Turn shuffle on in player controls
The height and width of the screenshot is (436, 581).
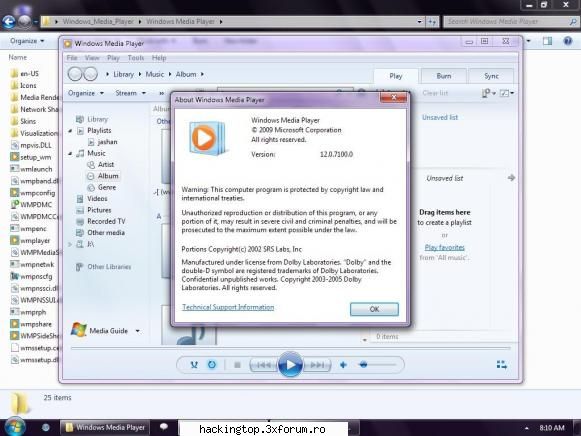coord(194,365)
